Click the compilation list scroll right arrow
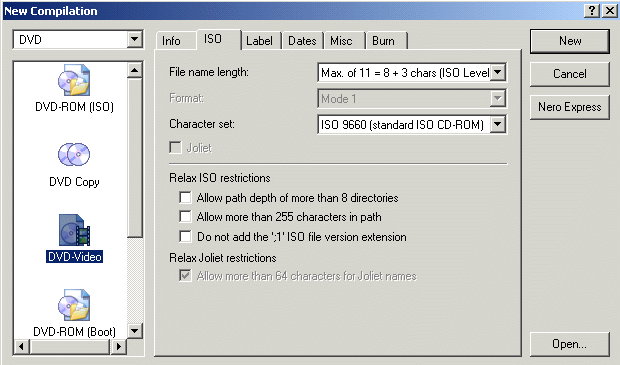Image resolution: width=620 pixels, height=365 pixels. point(118,347)
